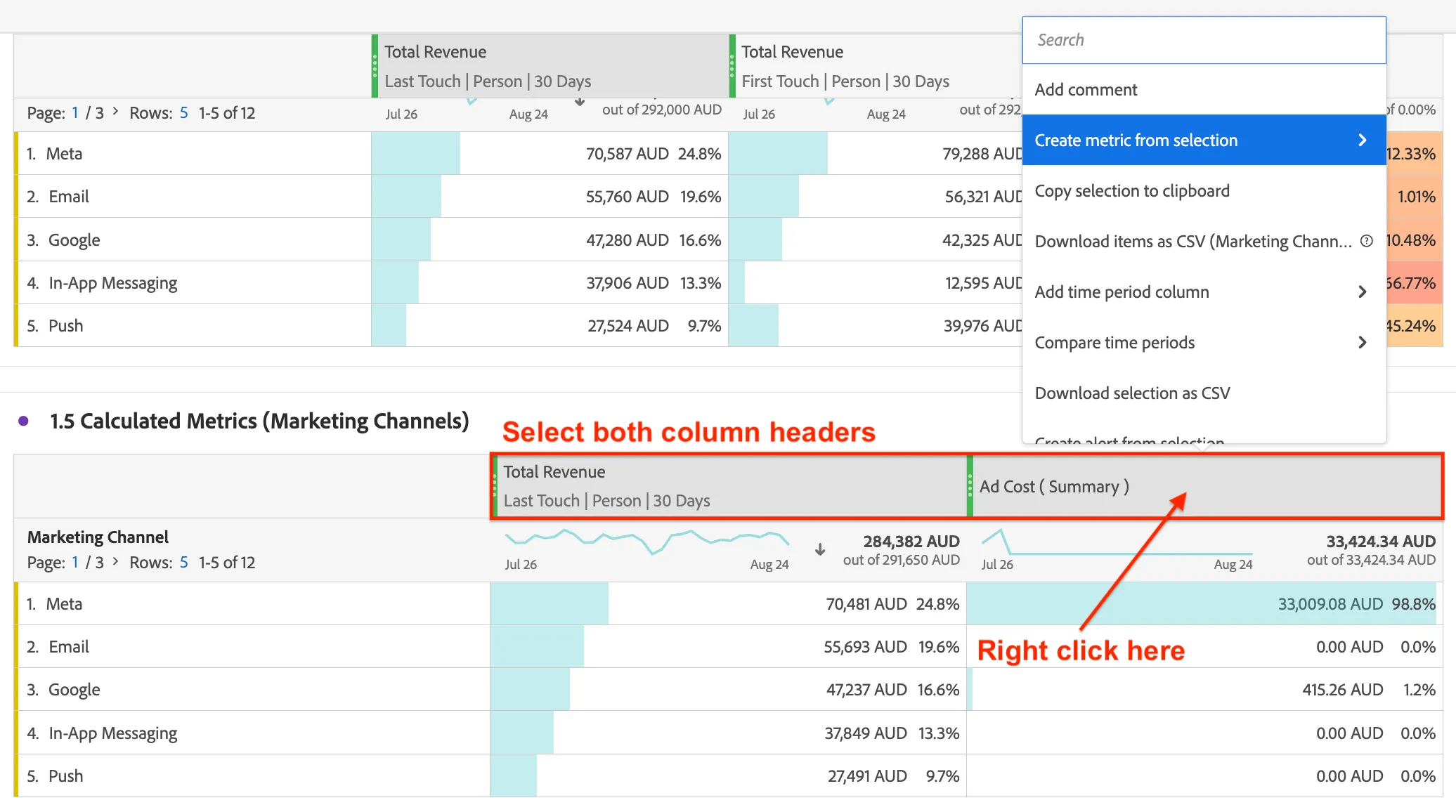The height and width of the screenshot is (812, 1456).
Task: Click the Ad Cost sparkline trend chart
Action: pyautogui.click(x=1117, y=543)
